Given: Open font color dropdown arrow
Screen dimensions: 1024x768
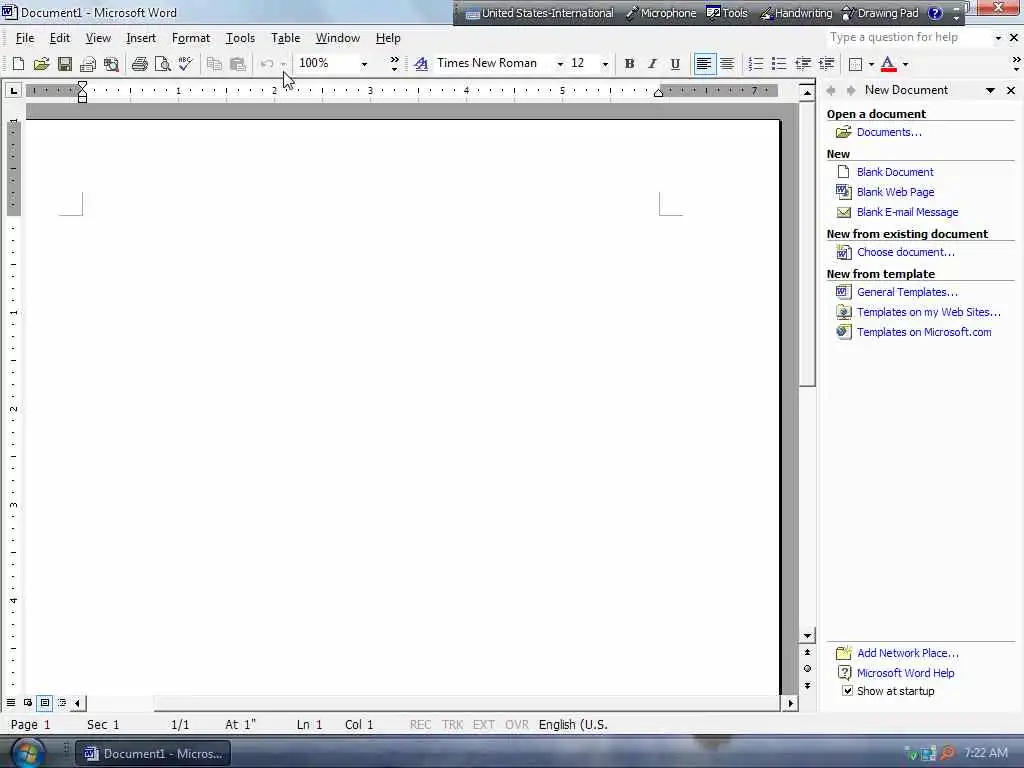Looking at the screenshot, I should click(x=905, y=64).
